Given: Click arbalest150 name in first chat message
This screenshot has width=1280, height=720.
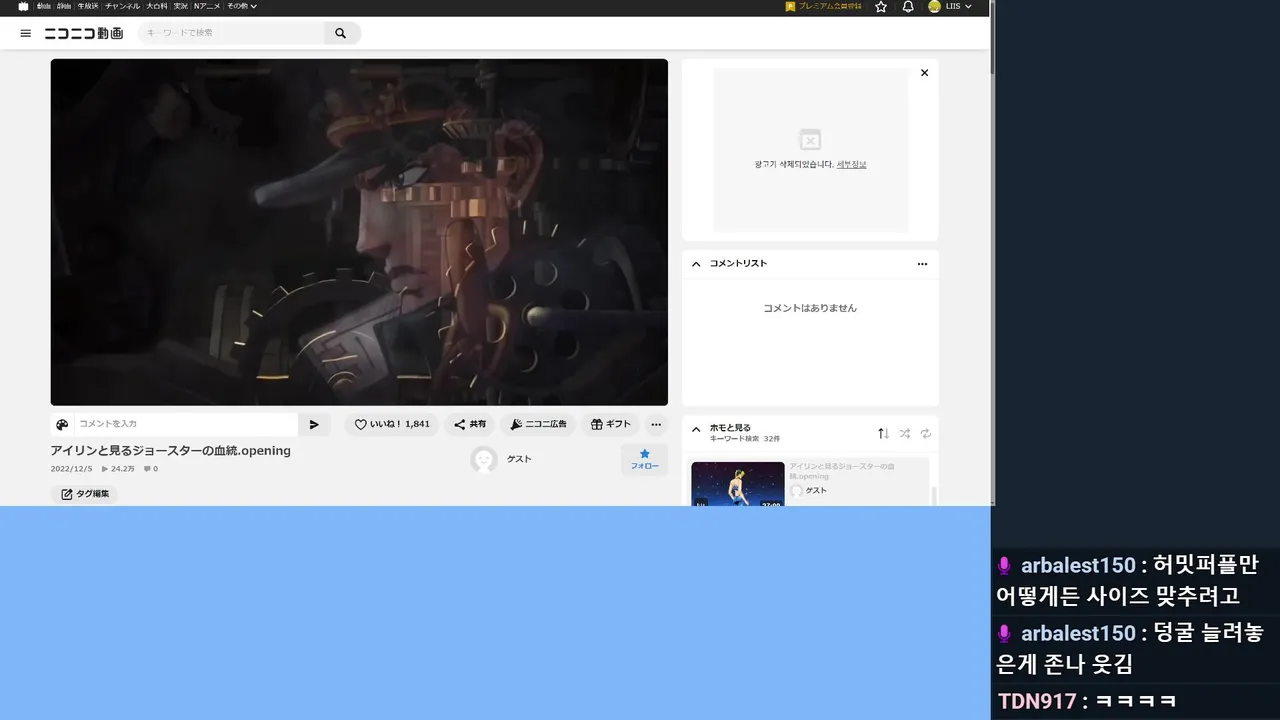Looking at the screenshot, I should point(1078,566).
